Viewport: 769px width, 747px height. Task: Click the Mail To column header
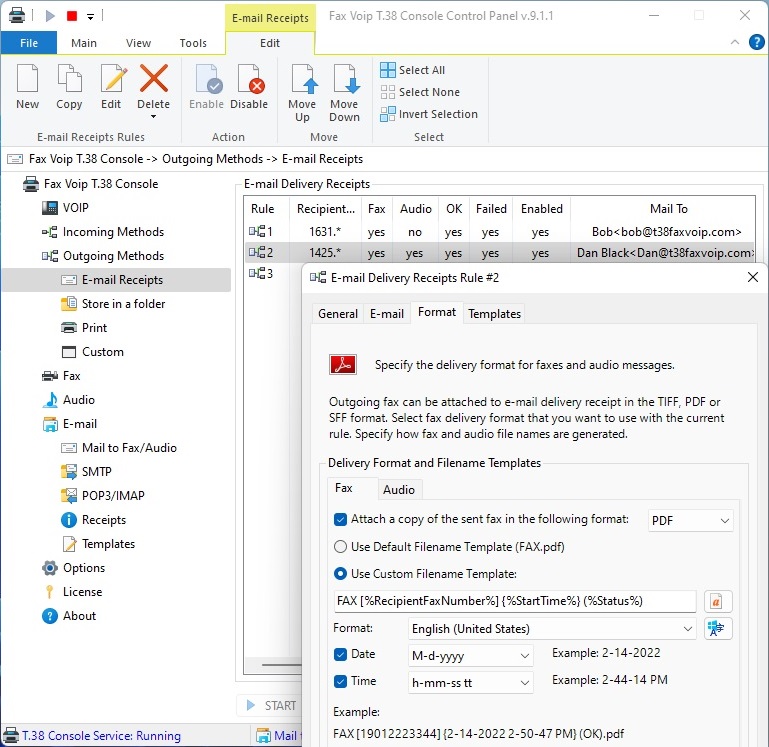click(668, 209)
